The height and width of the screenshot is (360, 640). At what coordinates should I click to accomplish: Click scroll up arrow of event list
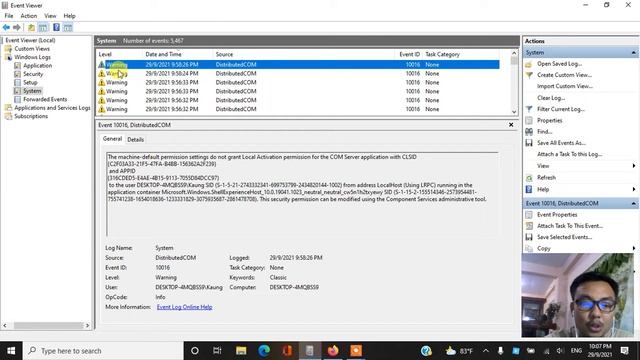514,53
